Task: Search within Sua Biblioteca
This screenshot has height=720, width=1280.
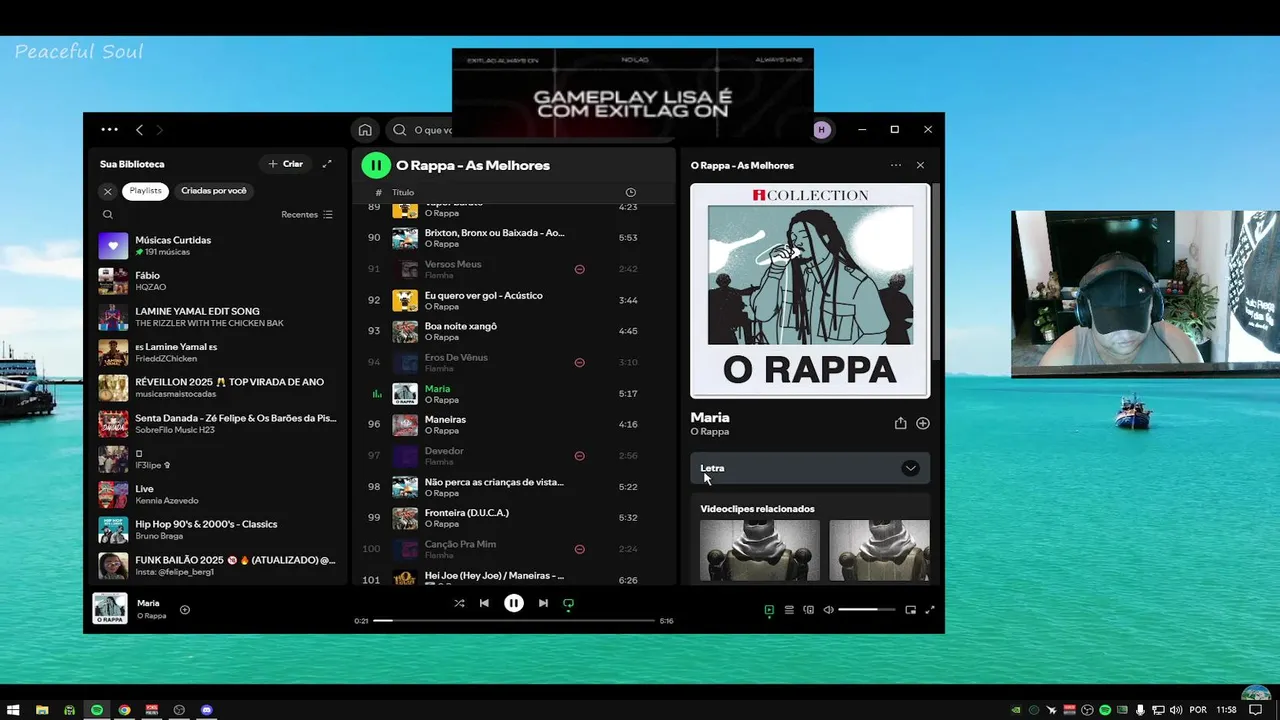Action: [x=108, y=214]
